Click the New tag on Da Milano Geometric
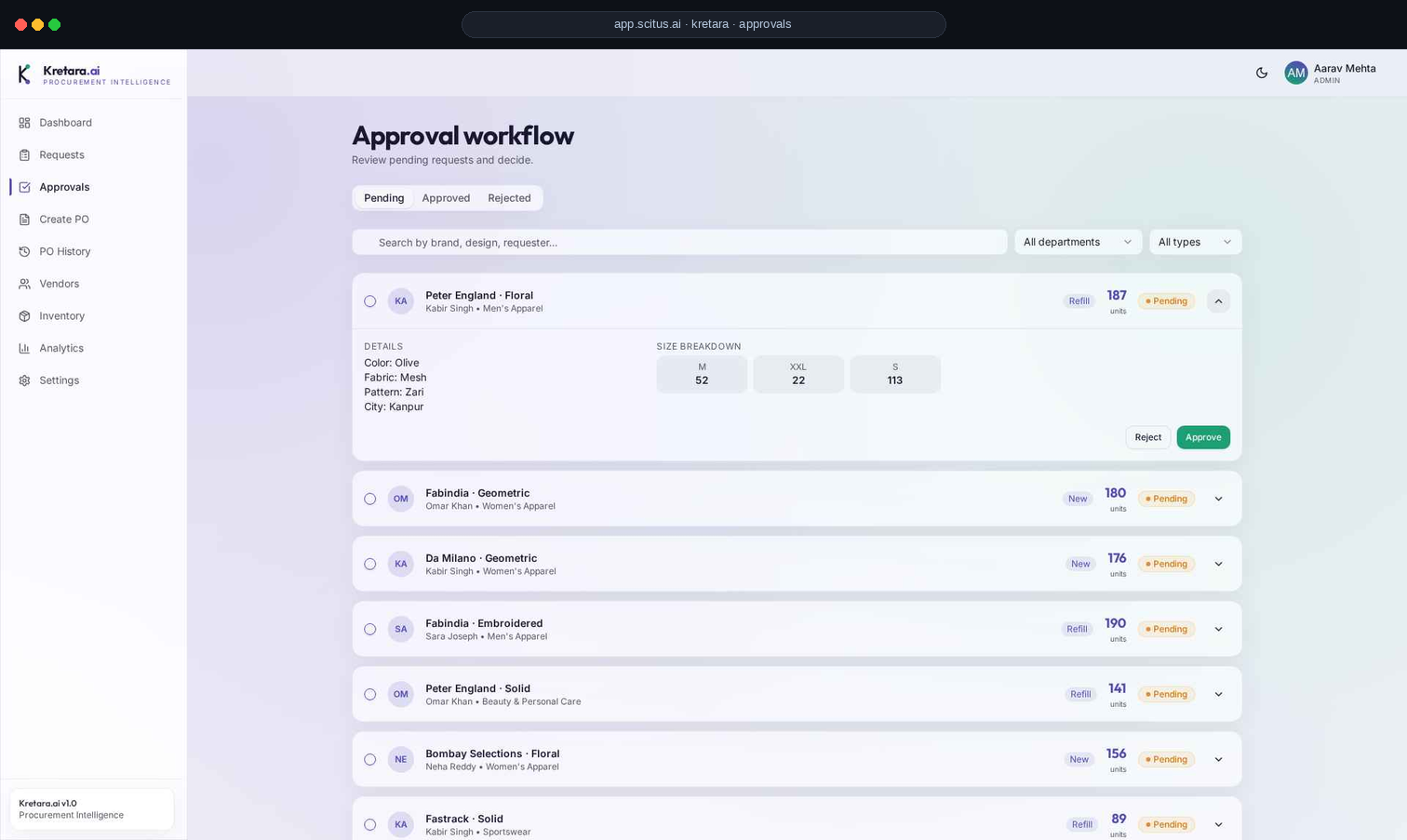Image resolution: width=1407 pixels, height=840 pixels. 1080,564
